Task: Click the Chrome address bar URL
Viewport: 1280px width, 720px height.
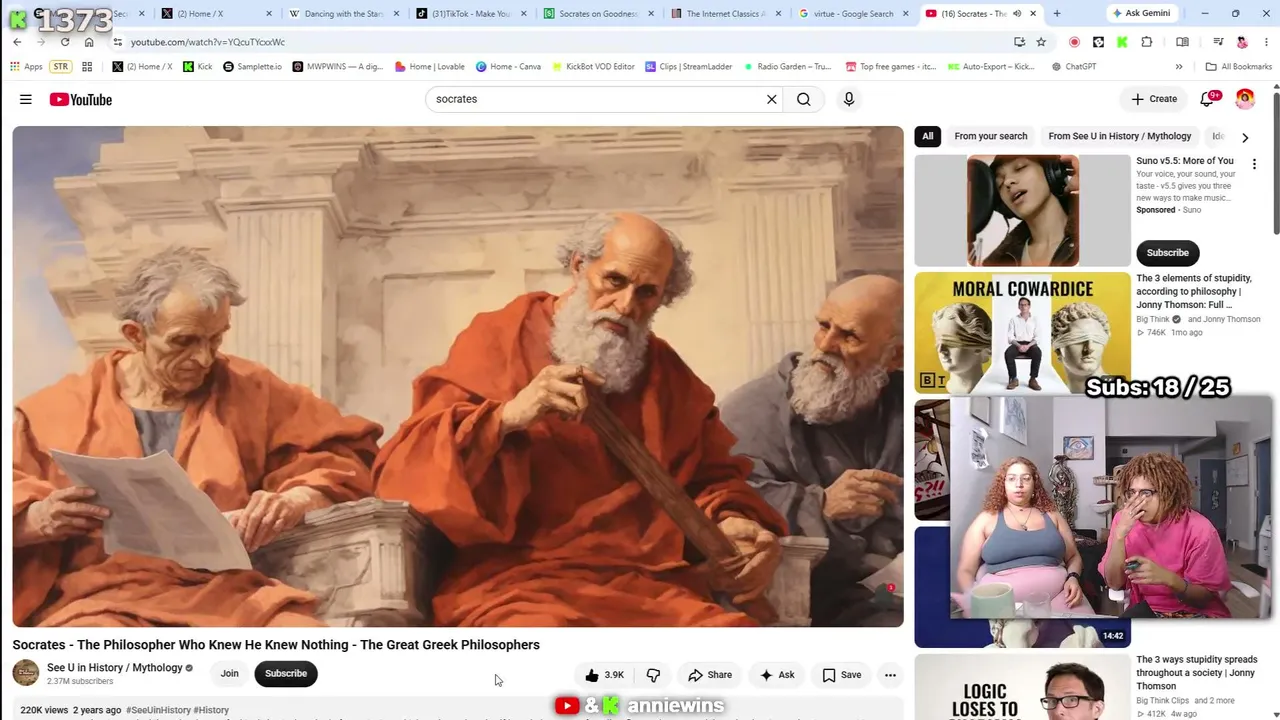Action: 208,42
